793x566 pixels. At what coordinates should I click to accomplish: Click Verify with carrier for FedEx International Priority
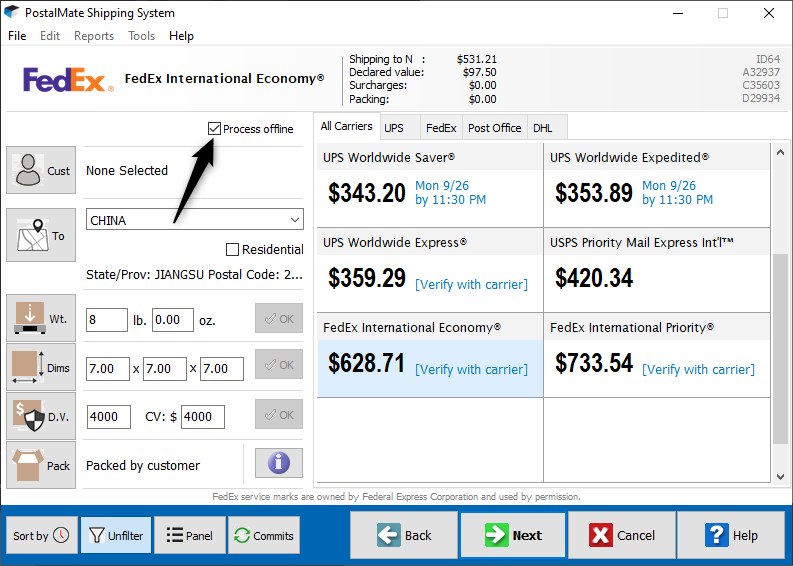coord(698,370)
